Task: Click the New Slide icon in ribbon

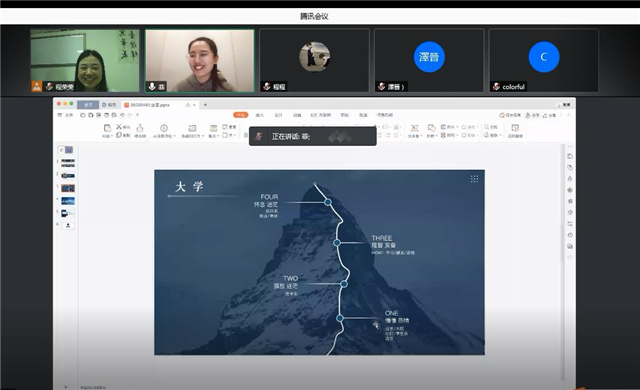Action: click(x=192, y=128)
